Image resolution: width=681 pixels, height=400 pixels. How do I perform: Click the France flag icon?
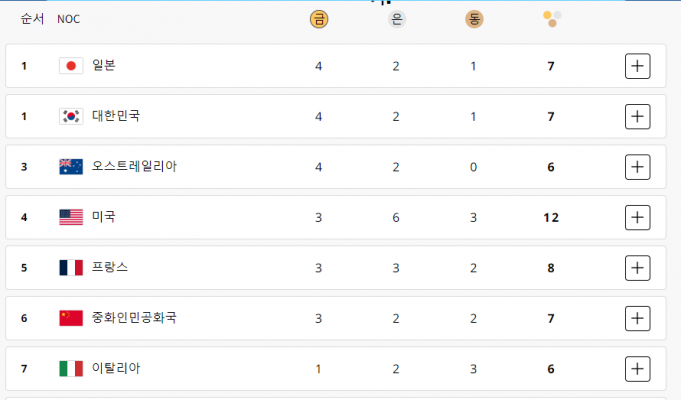tap(71, 268)
